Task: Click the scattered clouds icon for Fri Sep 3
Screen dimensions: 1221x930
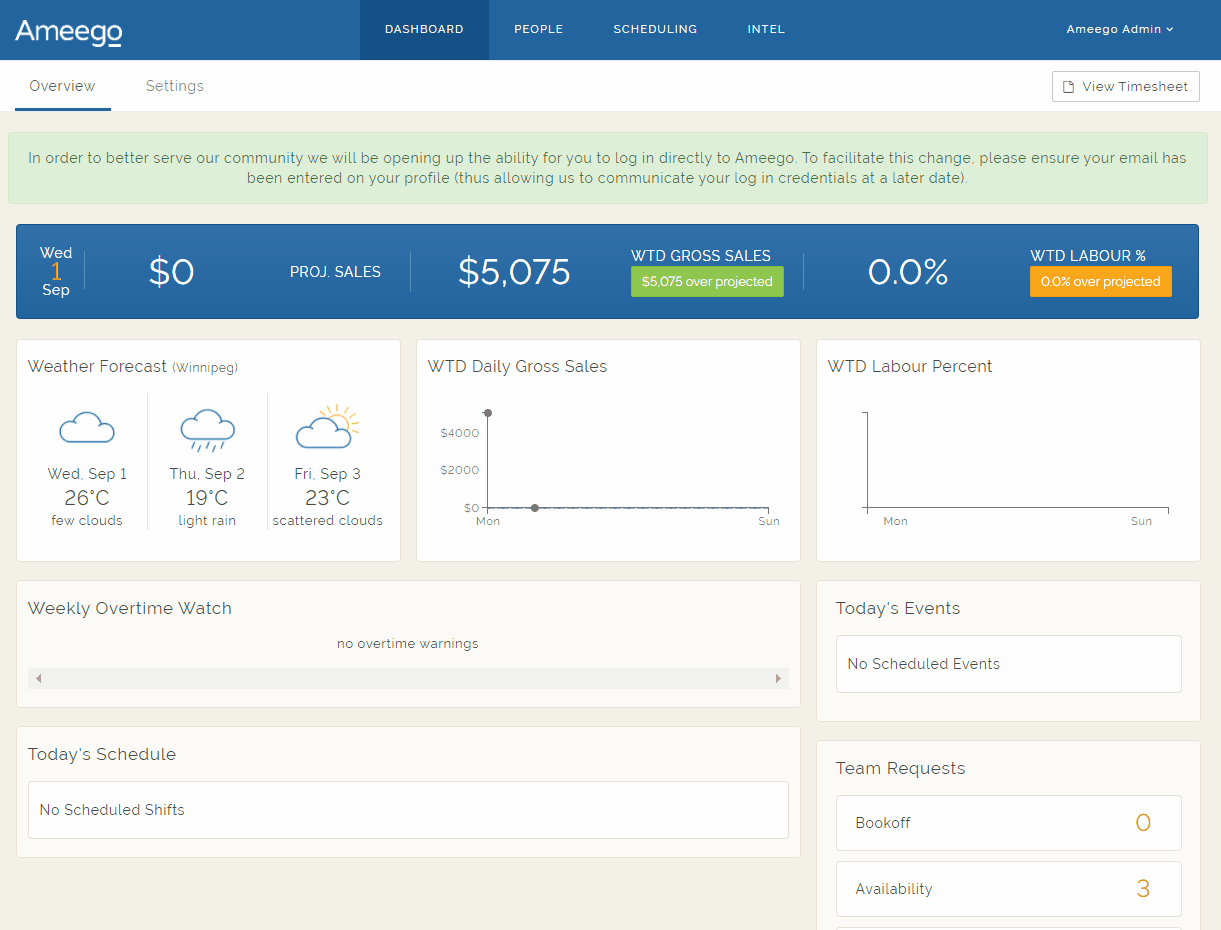Action: pyautogui.click(x=327, y=427)
